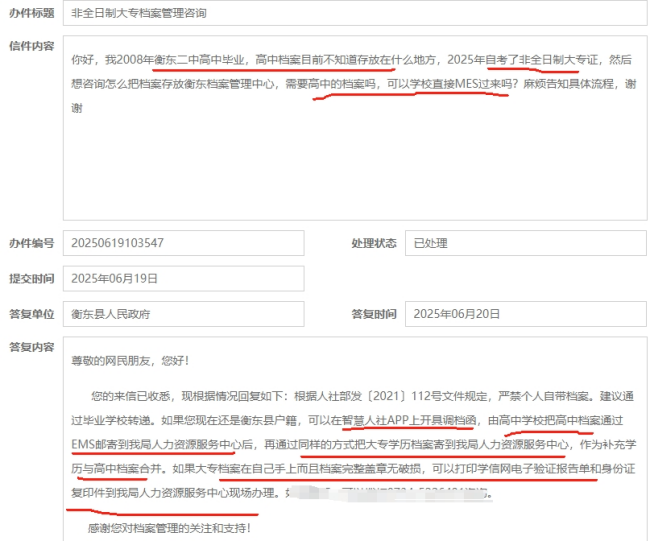Image resolution: width=650 pixels, height=541 pixels.
Task: Click the 提交时间 field 2025年06月19日
Action: click(184, 279)
